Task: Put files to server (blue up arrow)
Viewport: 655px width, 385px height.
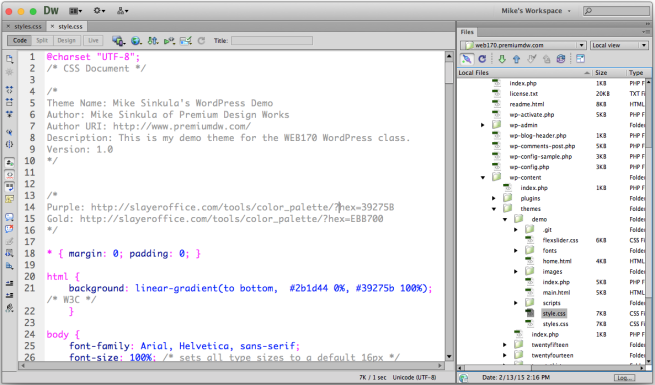Action: click(x=517, y=59)
